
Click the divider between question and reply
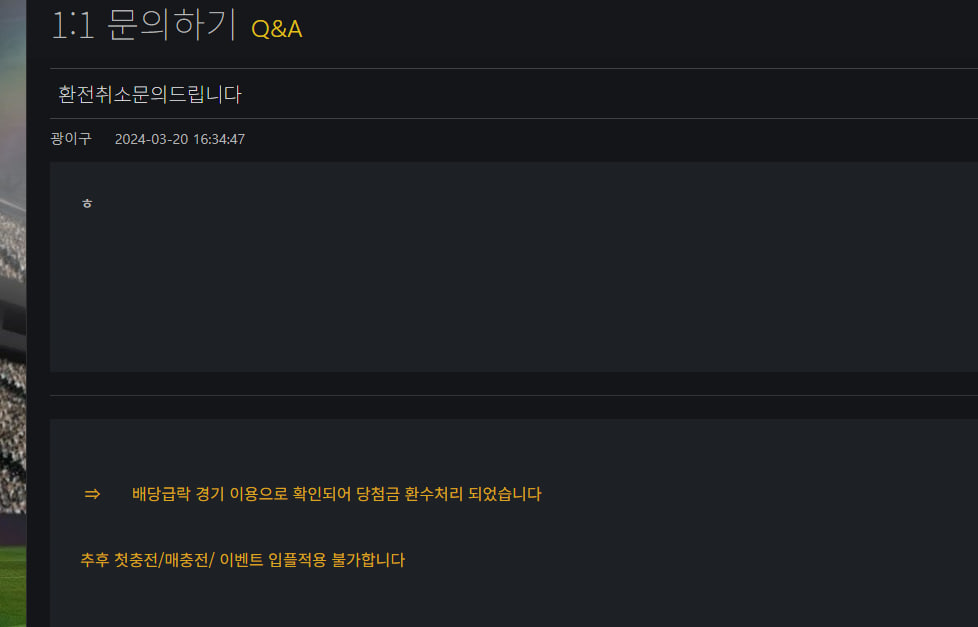click(500, 395)
